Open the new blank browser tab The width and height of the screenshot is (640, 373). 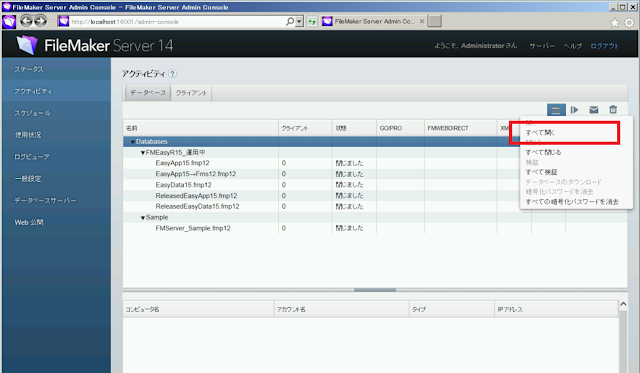click(435, 21)
